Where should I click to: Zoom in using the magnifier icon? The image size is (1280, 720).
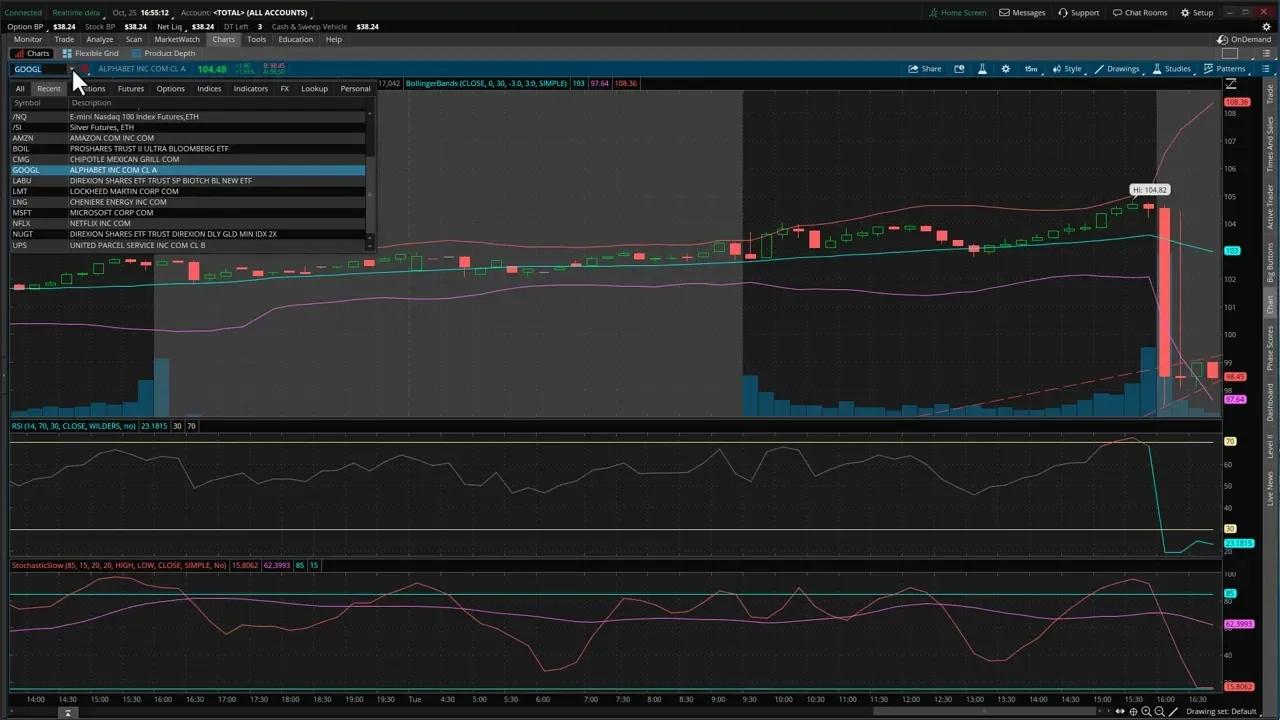1147,711
